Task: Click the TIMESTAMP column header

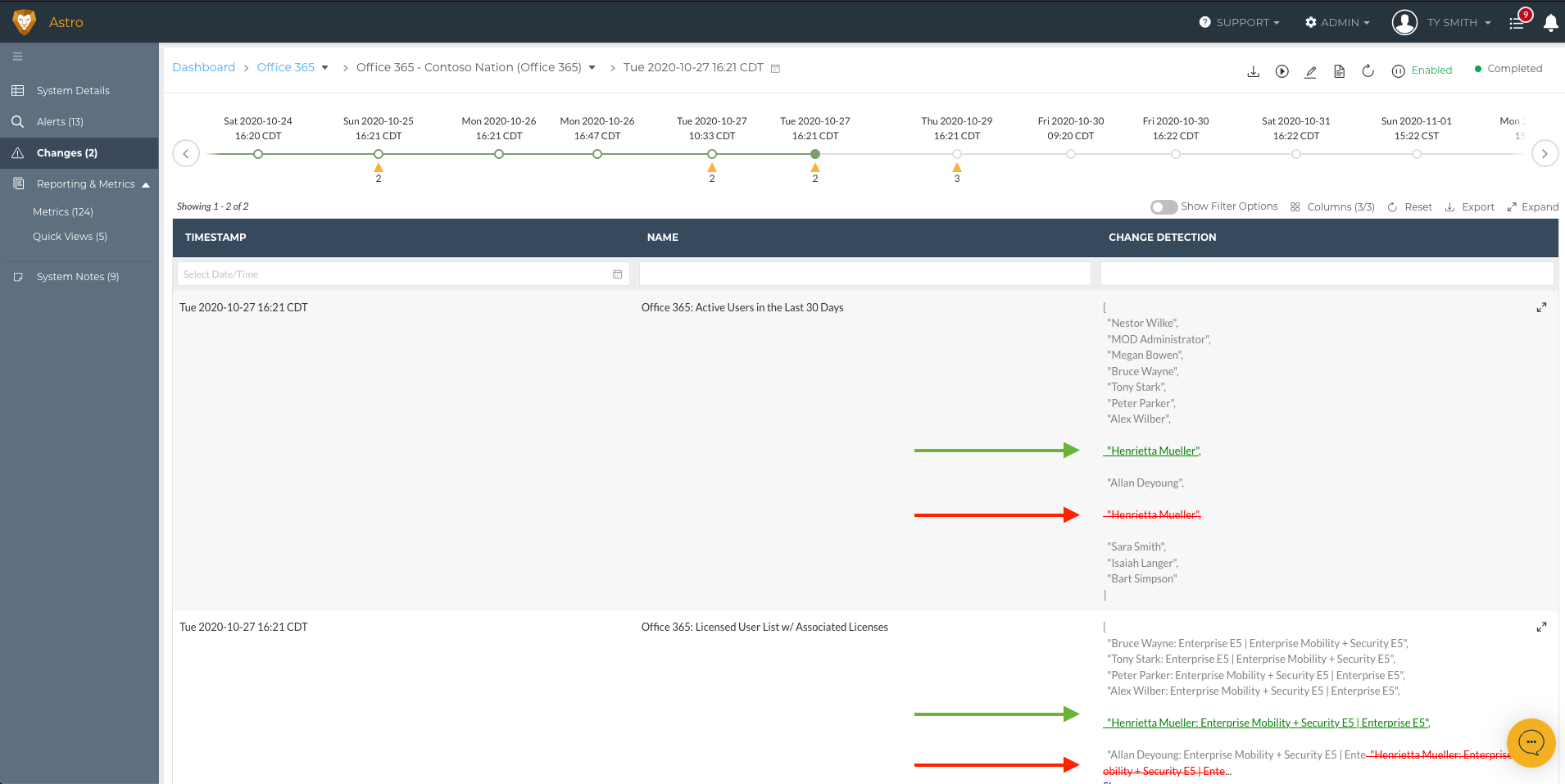Action: click(x=215, y=238)
